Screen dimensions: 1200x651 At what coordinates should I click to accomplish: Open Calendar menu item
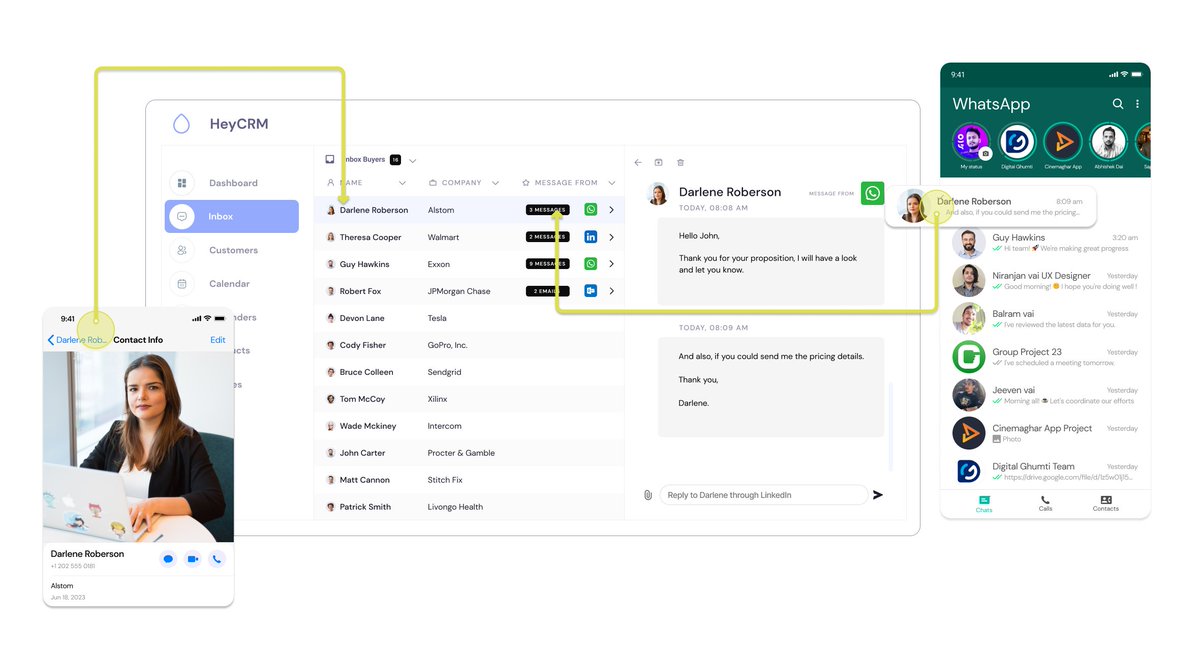pos(229,284)
